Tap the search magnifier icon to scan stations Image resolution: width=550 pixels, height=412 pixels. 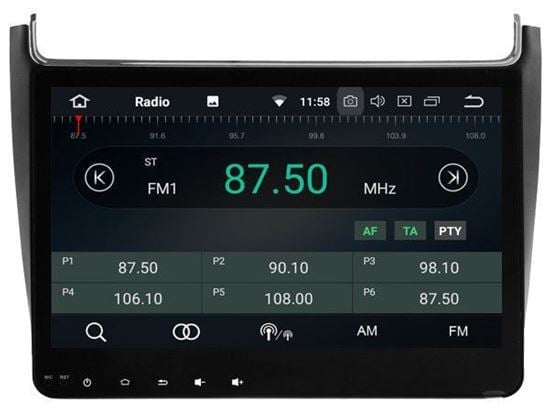96,332
